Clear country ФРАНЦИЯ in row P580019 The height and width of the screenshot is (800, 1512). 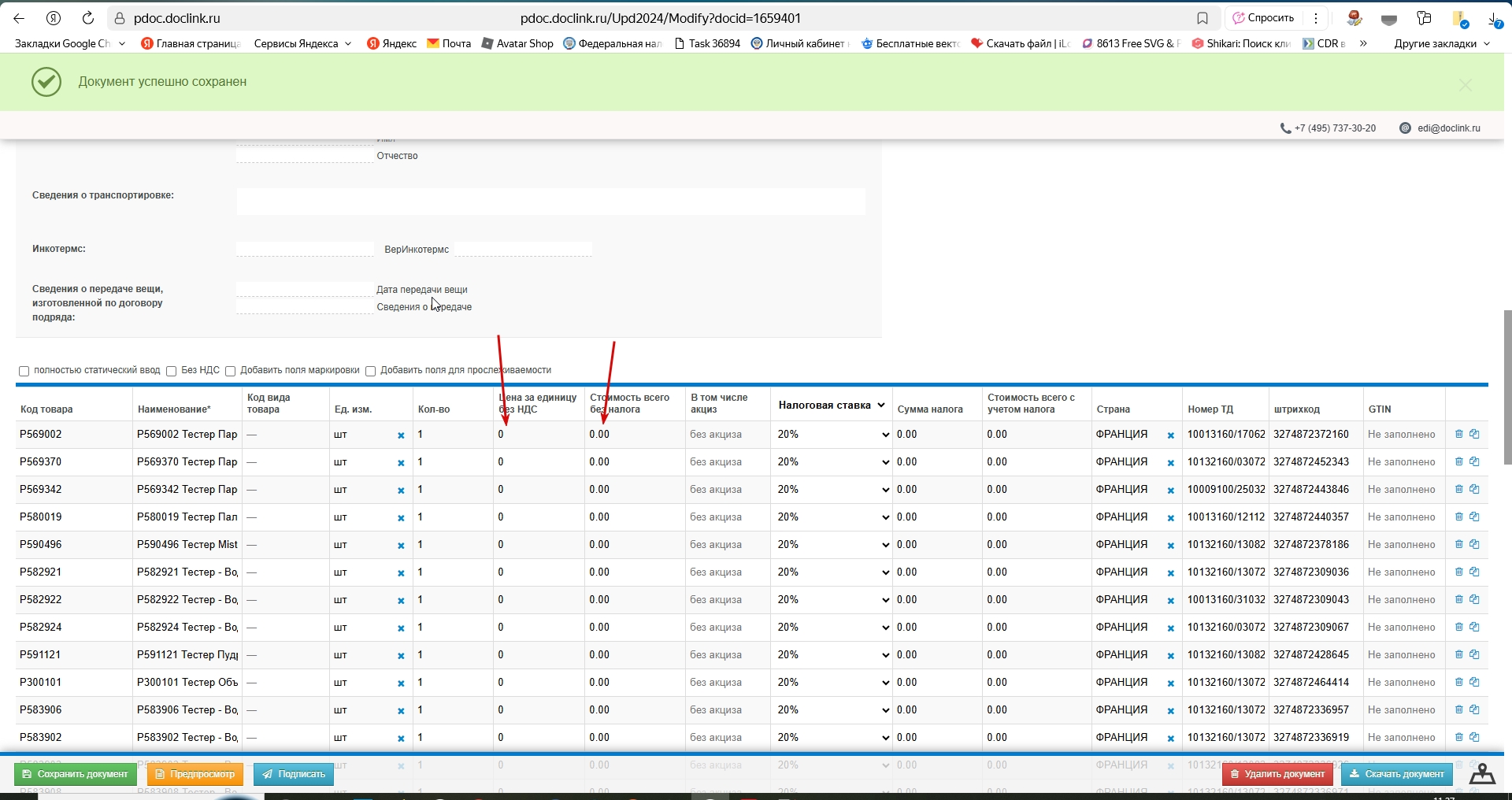click(1171, 518)
